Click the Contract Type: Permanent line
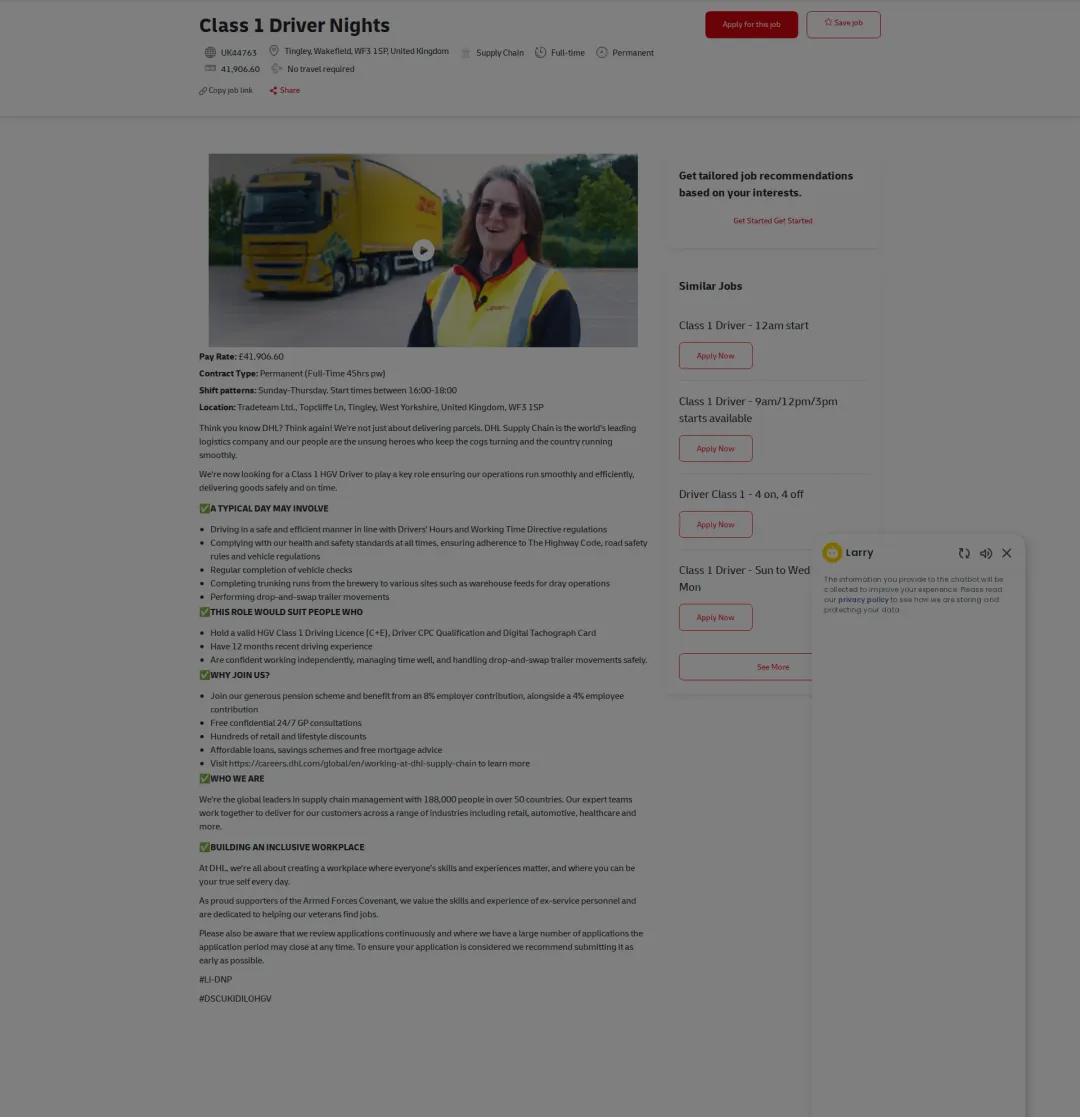Viewport: 1080px width, 1117px height. pyautogui.click(x=292, y=373)
